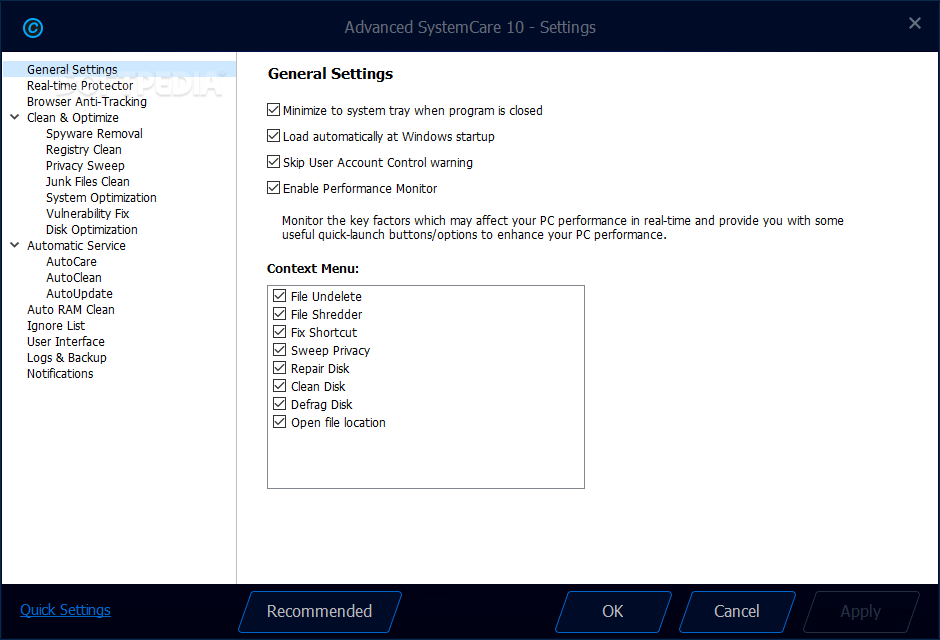Uncheck the Clean Disk option

tap(279, 386)
